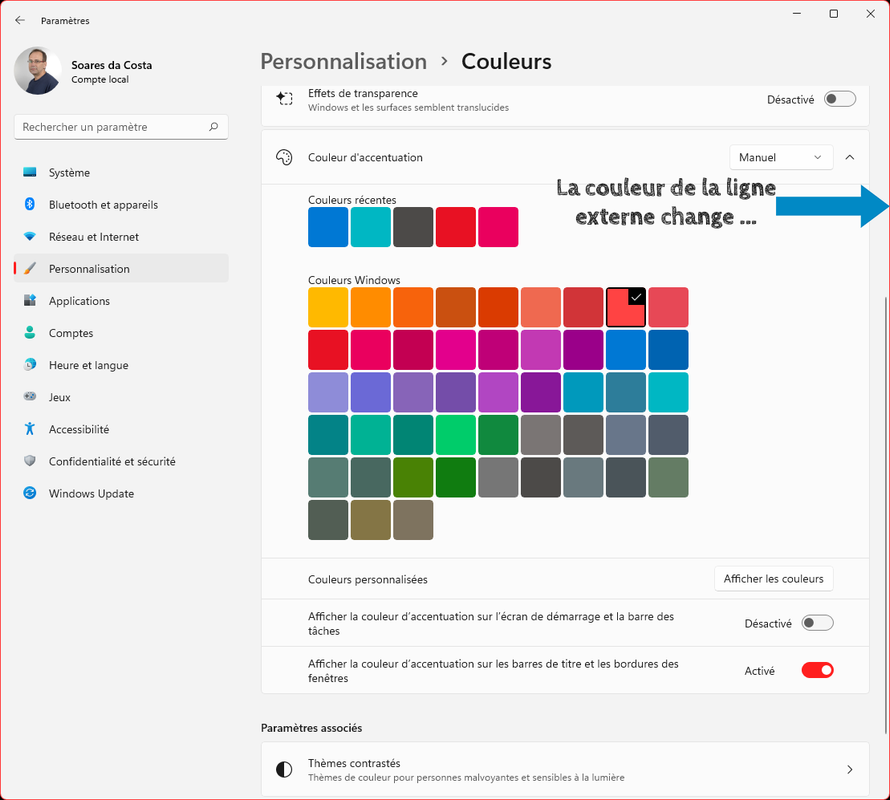890x800 pixels.
Task: Click the Jeux controller icon
Action: click(x=30, y=396)
